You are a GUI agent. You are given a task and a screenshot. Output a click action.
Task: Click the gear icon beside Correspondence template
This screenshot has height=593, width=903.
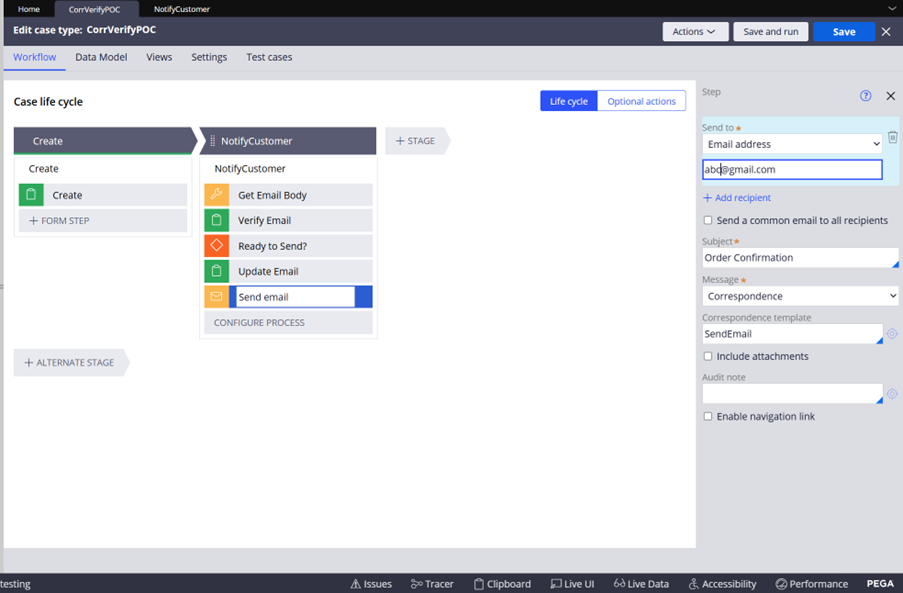892,334
